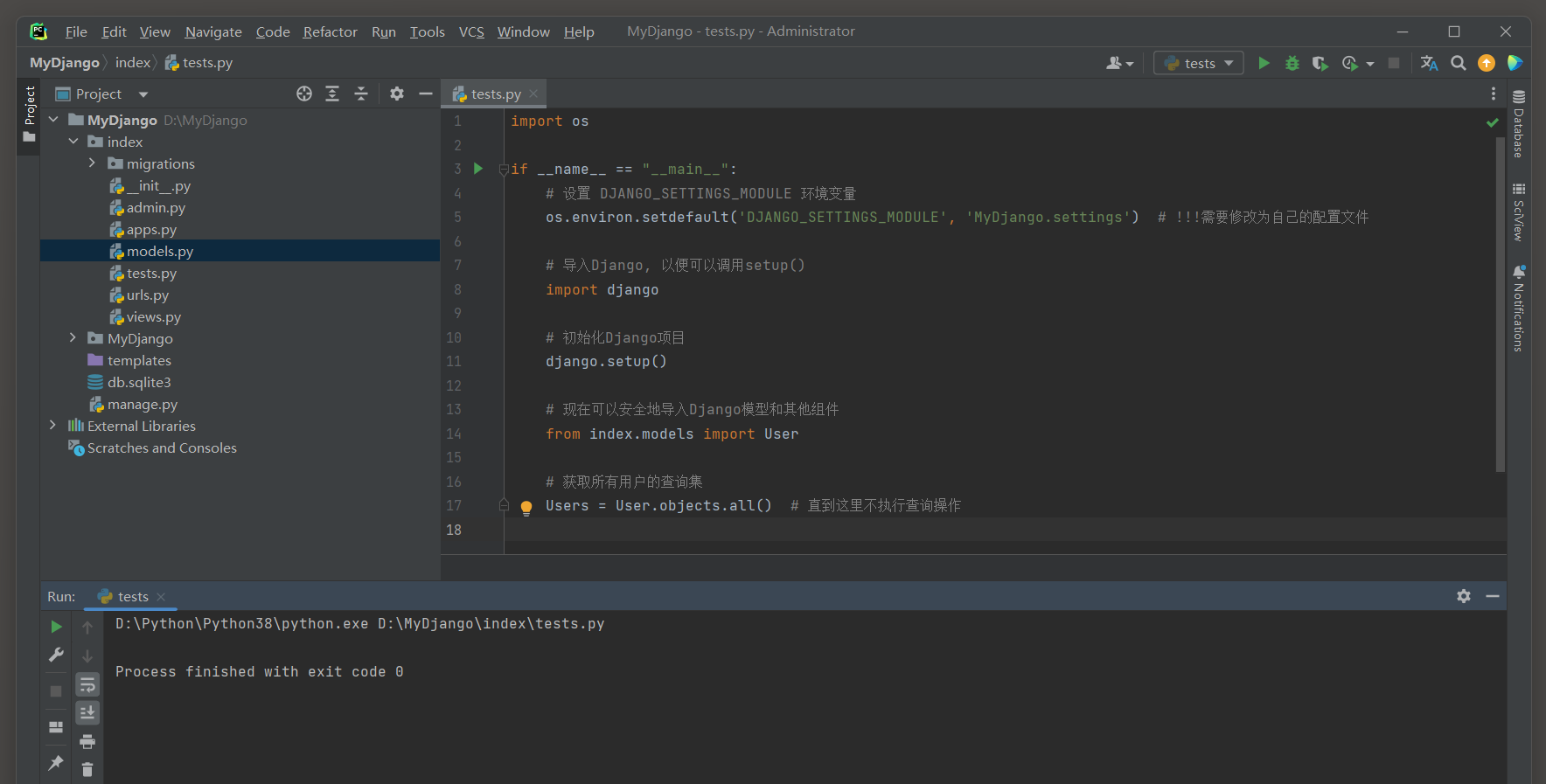Click MyDjango breadcrumb in navigation bar
This screenshot has width=1546, height=784.
65,63
